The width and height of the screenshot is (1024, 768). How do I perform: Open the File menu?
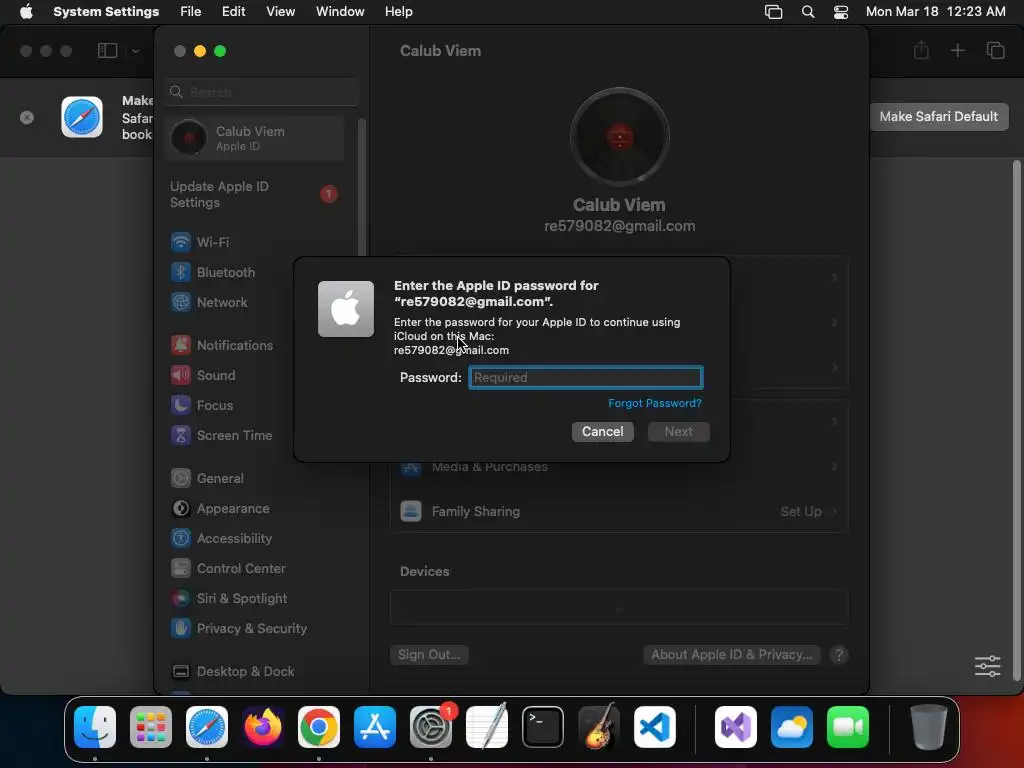tap(191, 11)
